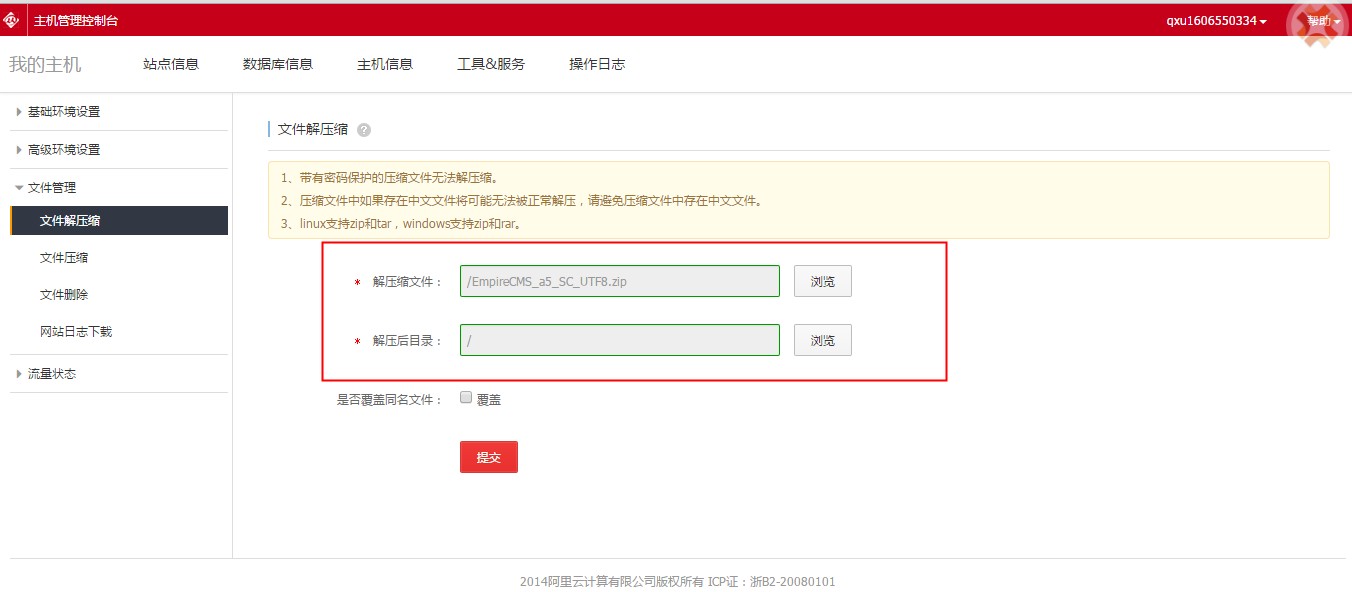View the 操作日志 page
The image size is (1352, 592).
597,64
